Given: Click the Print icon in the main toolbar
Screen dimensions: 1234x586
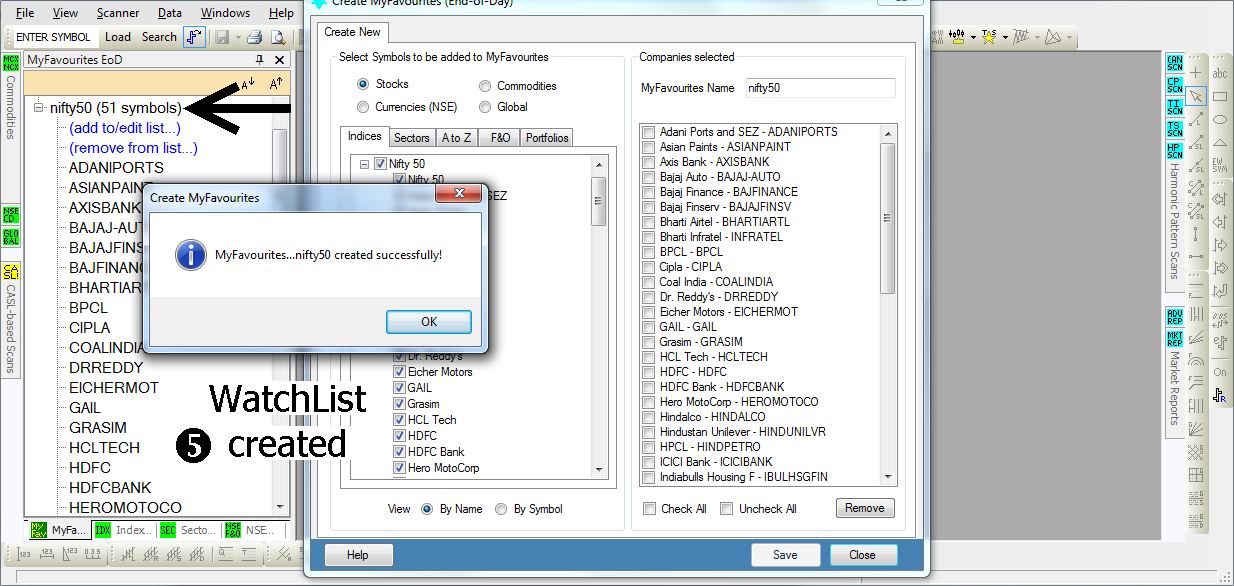Looking at the screenshot, I should (254, 38).
